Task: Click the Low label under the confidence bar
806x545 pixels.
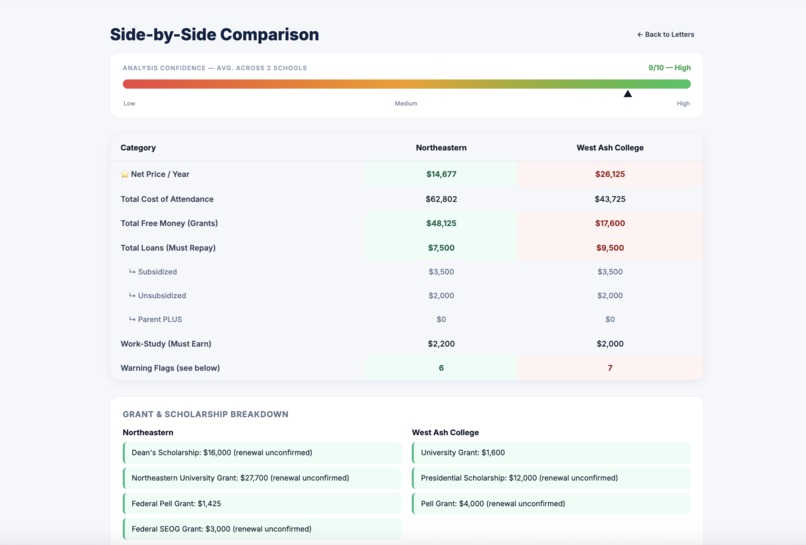Action: click(x=129, y=103)
